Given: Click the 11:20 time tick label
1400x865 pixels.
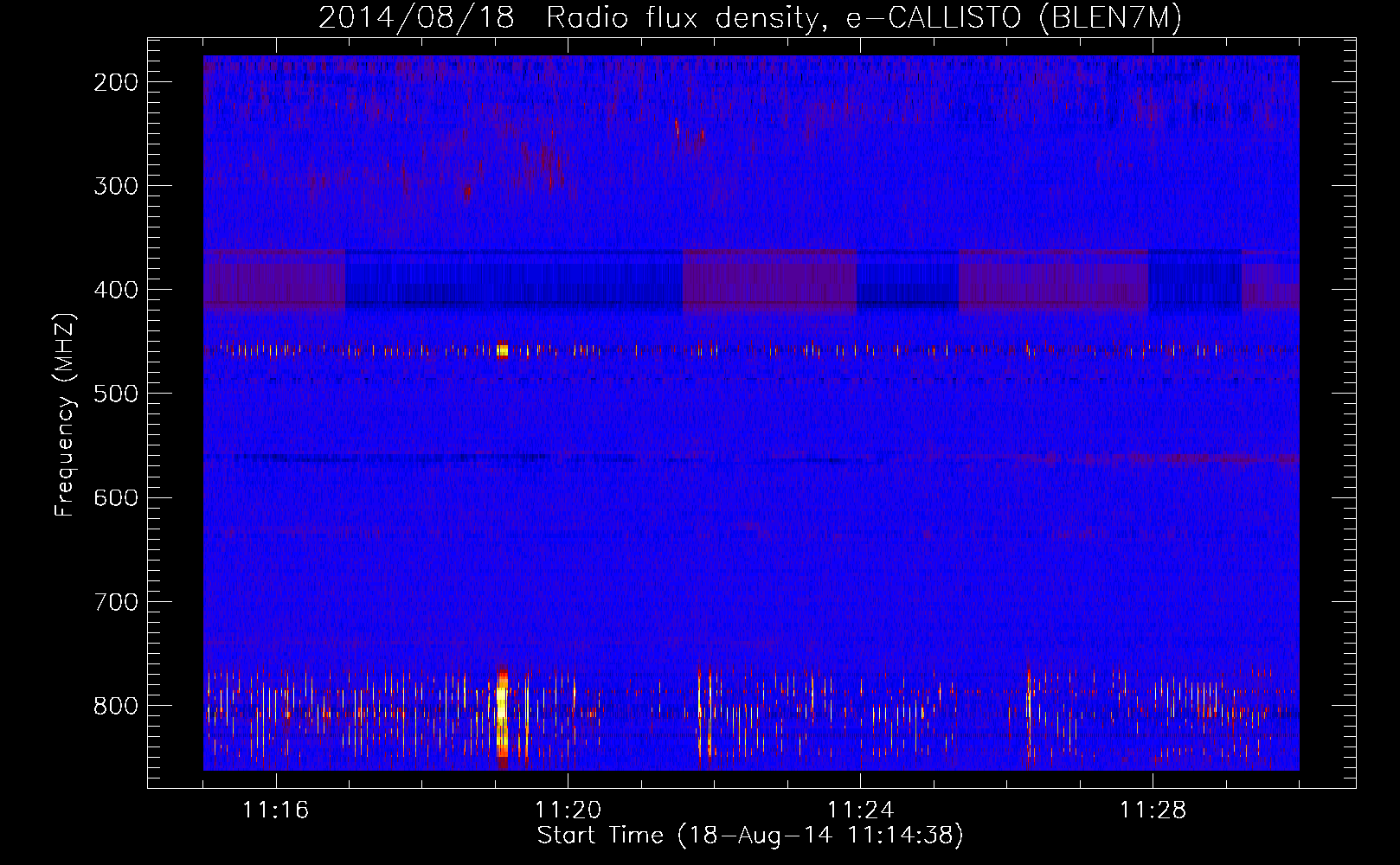Looking at the screenshot, I should 568,811.
